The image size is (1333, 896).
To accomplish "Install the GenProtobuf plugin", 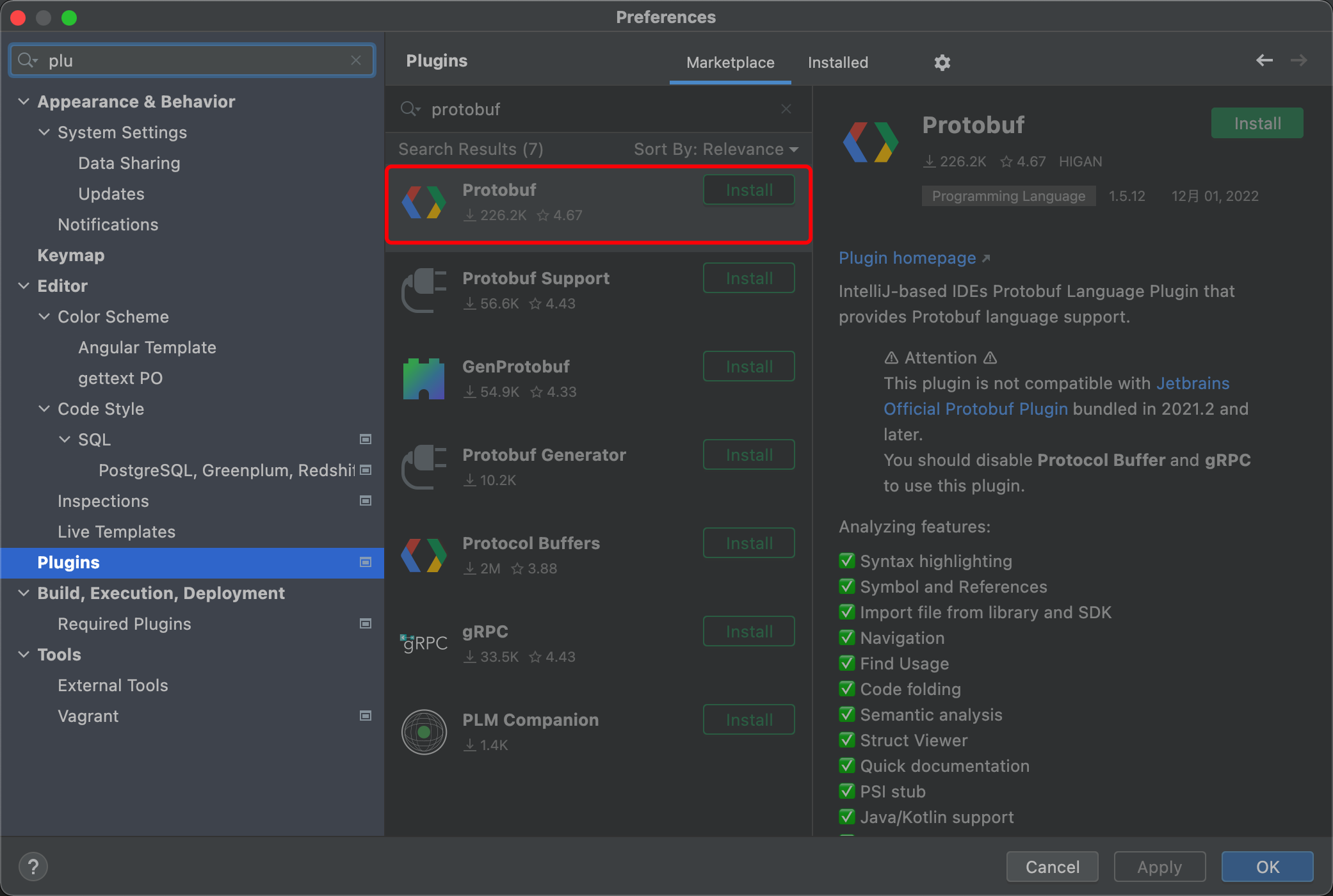I will pyautogui.click(x=749, y=367).
